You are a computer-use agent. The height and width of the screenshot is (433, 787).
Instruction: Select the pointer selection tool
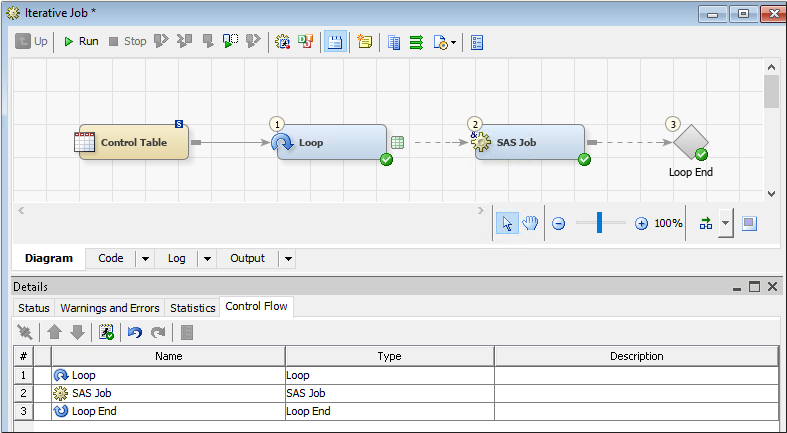[x=508, y=223]
